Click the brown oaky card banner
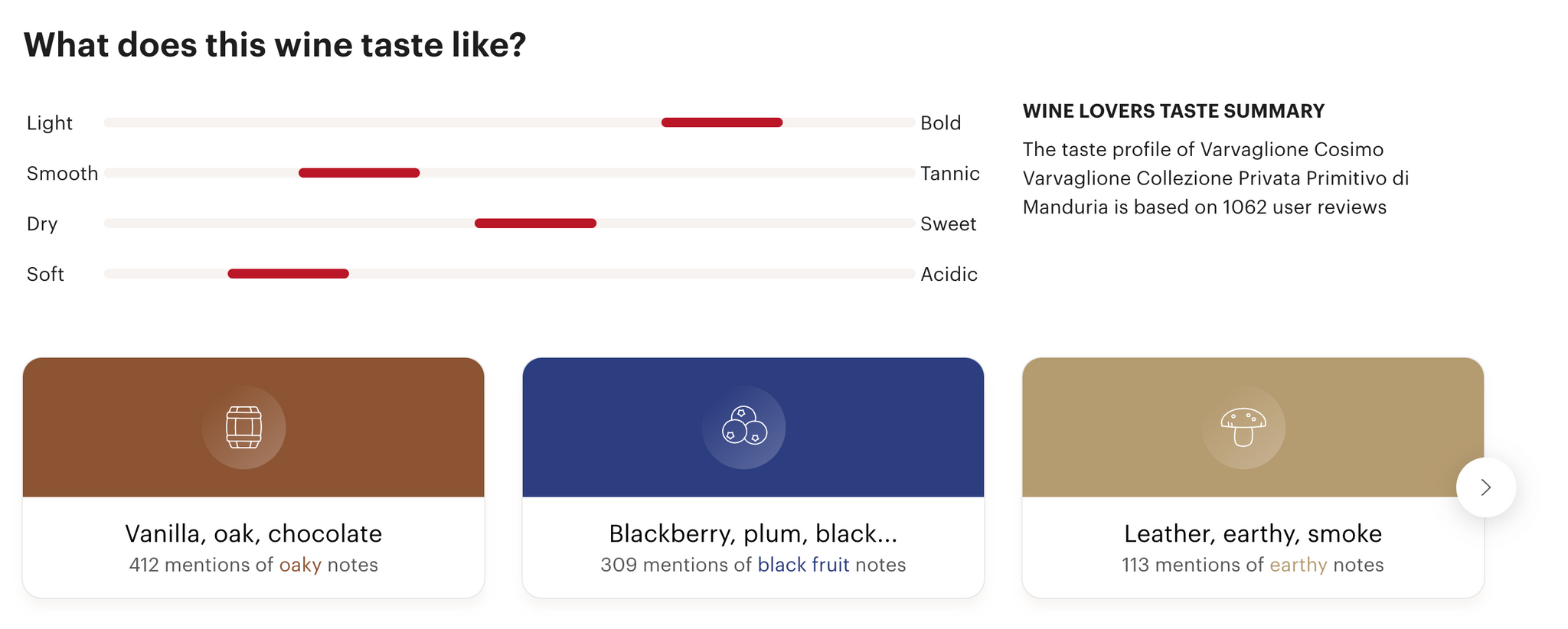 [253, 427]
